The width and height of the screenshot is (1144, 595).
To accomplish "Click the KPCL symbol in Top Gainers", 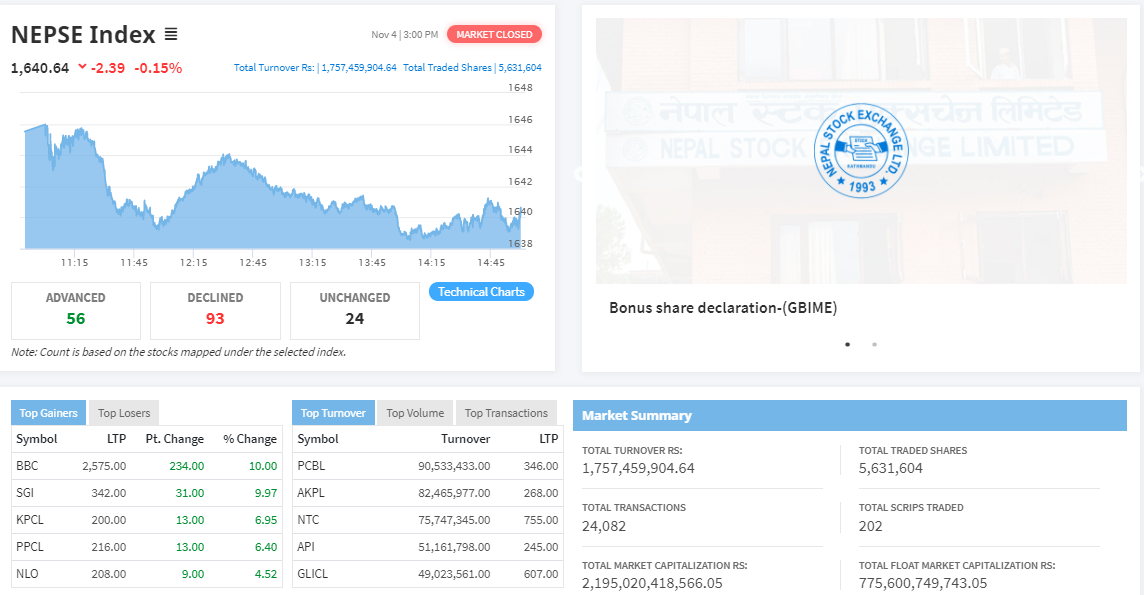I will click(30, 520).
